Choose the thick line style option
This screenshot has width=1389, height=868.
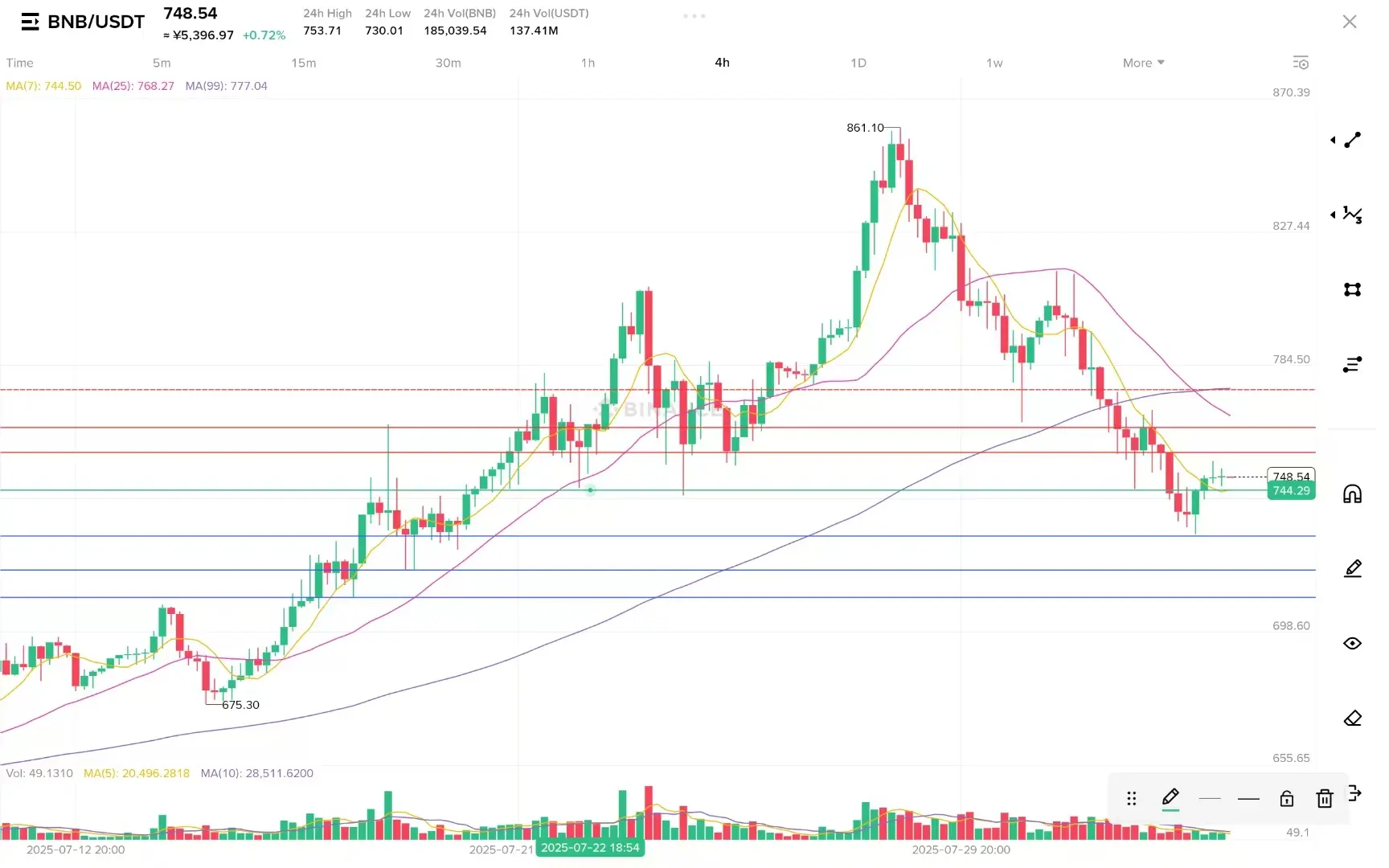[1248, 798]
